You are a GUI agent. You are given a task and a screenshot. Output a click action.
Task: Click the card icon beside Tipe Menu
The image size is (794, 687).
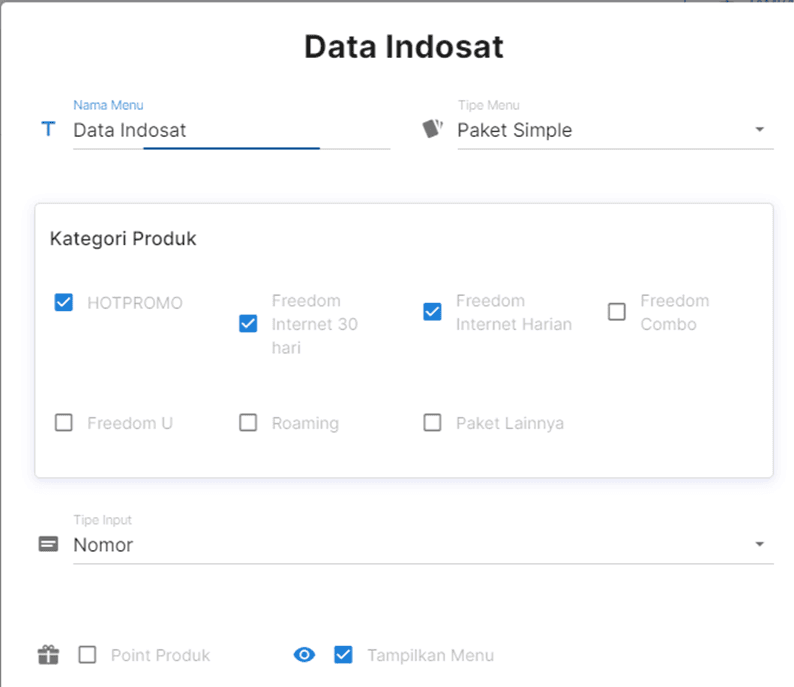(432, 129)
